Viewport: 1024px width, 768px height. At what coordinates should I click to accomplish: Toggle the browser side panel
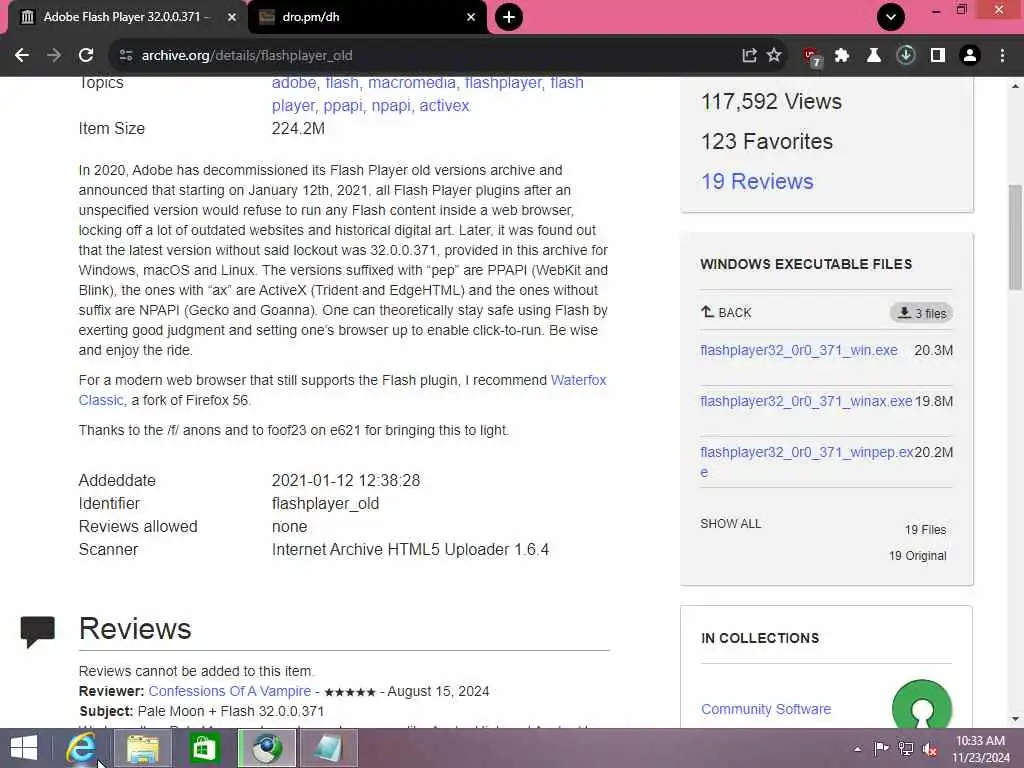(938, 56)
